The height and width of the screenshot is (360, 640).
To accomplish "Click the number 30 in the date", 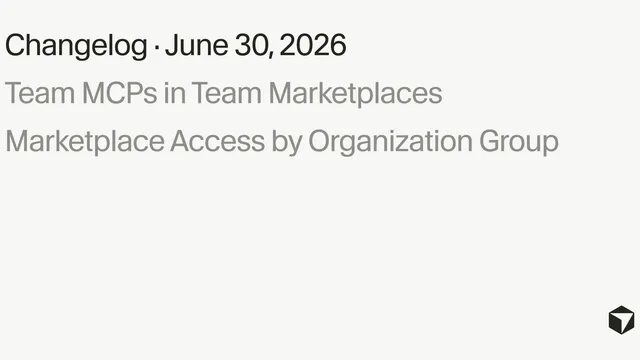I will [x=251, y=45].
